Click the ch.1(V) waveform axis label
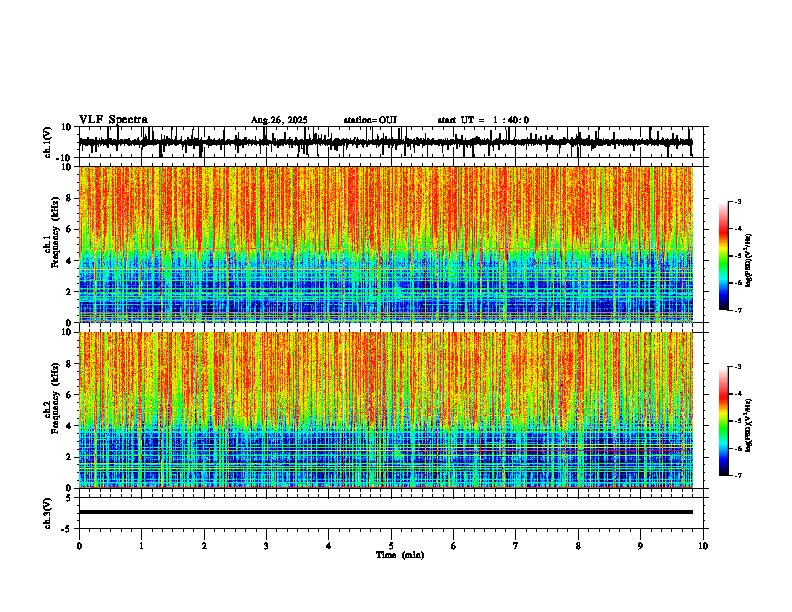Viewport: 792px width, 612px height. [48, 142]
